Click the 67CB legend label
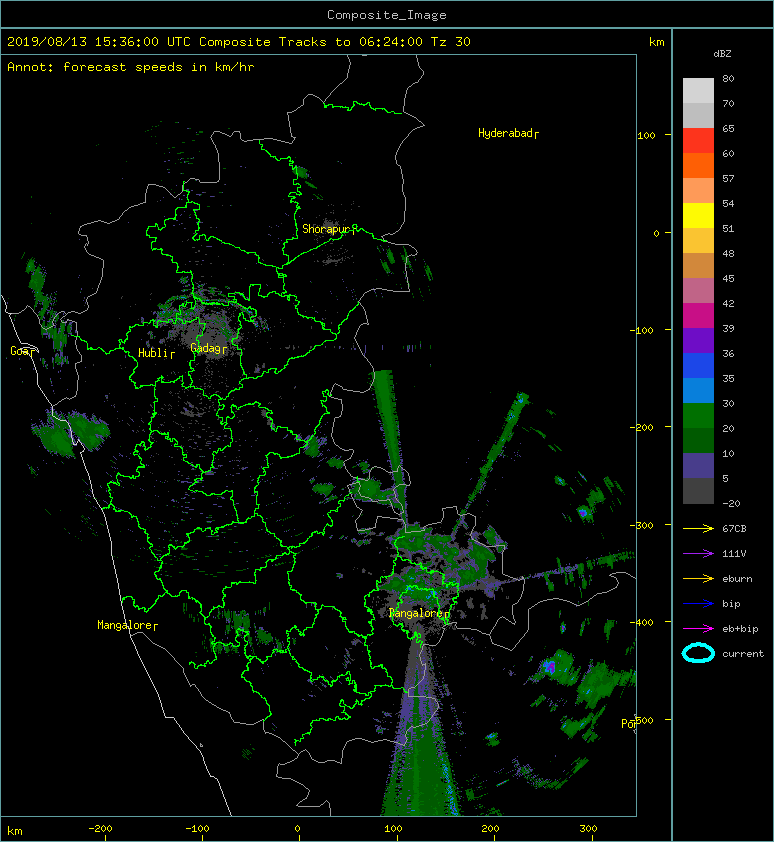The image size is (774, 842). (x=734, y=529)
